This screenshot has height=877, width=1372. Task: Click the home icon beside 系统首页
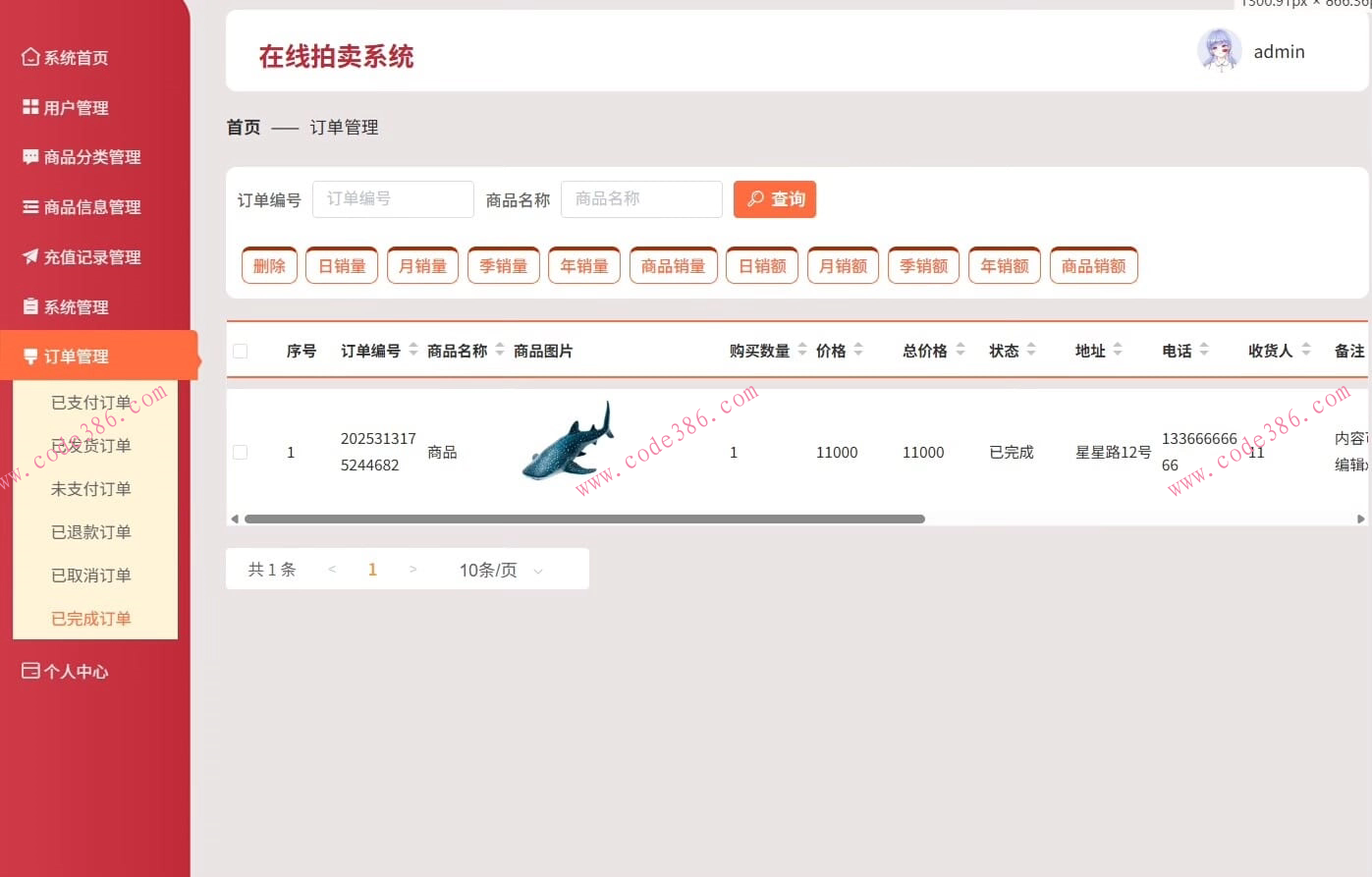[31, 57]
